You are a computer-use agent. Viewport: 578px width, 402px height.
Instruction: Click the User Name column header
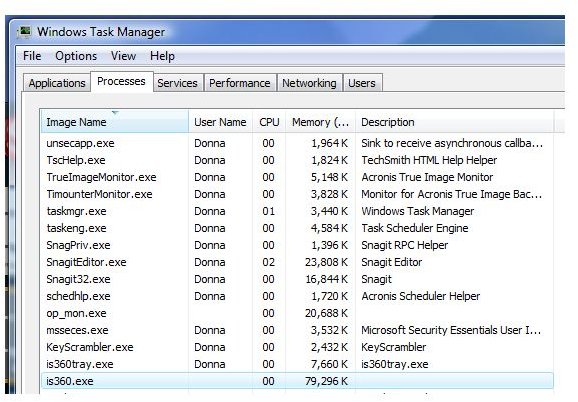pyautogui.click(x=220, y=122)
